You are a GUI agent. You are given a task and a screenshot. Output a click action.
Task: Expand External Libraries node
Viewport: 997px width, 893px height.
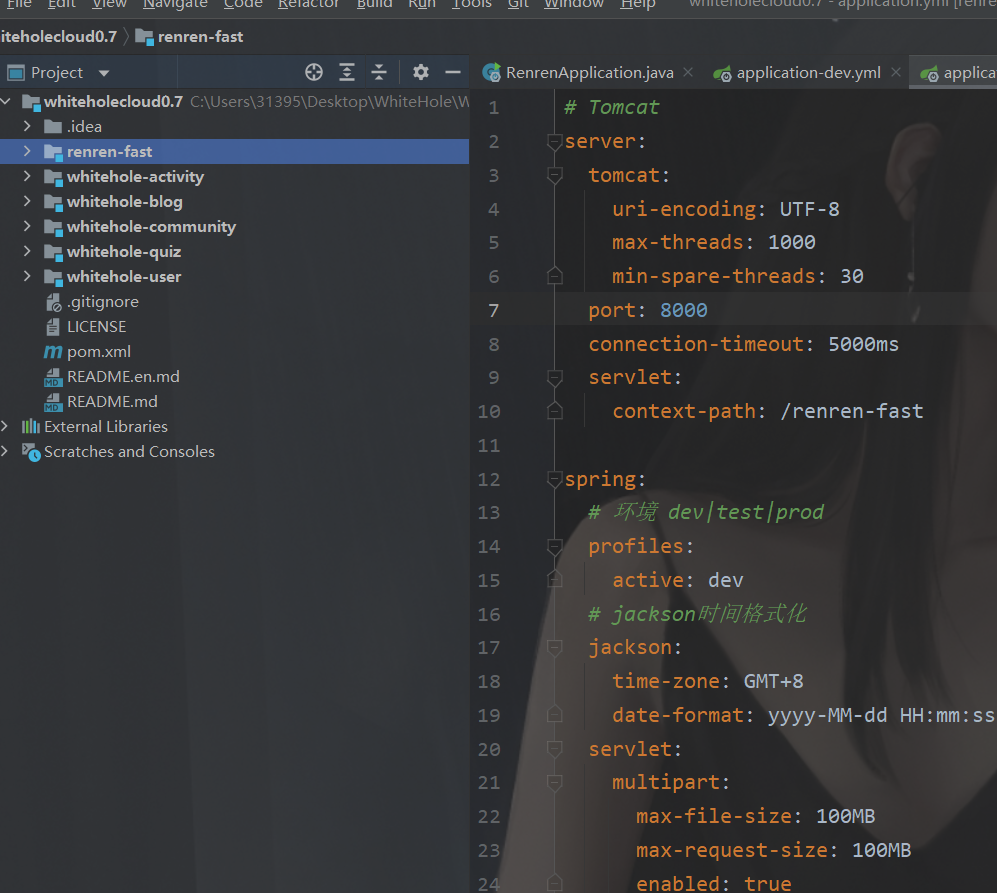(x=5, y=426)
